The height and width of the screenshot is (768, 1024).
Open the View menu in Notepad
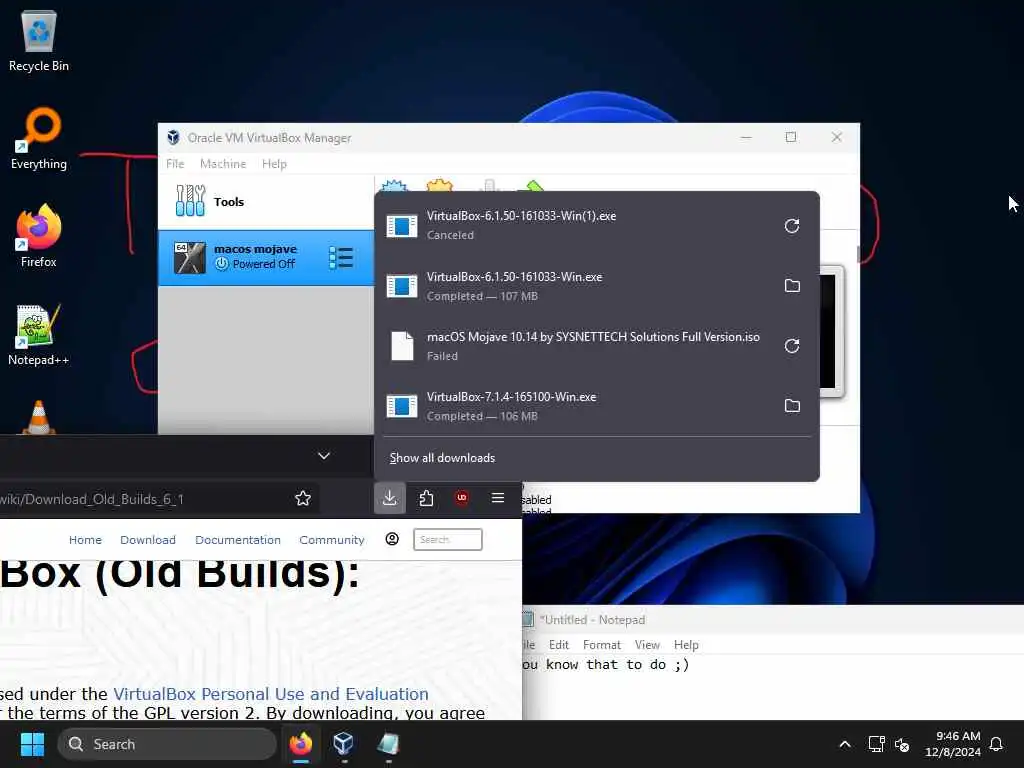point(647,645)
